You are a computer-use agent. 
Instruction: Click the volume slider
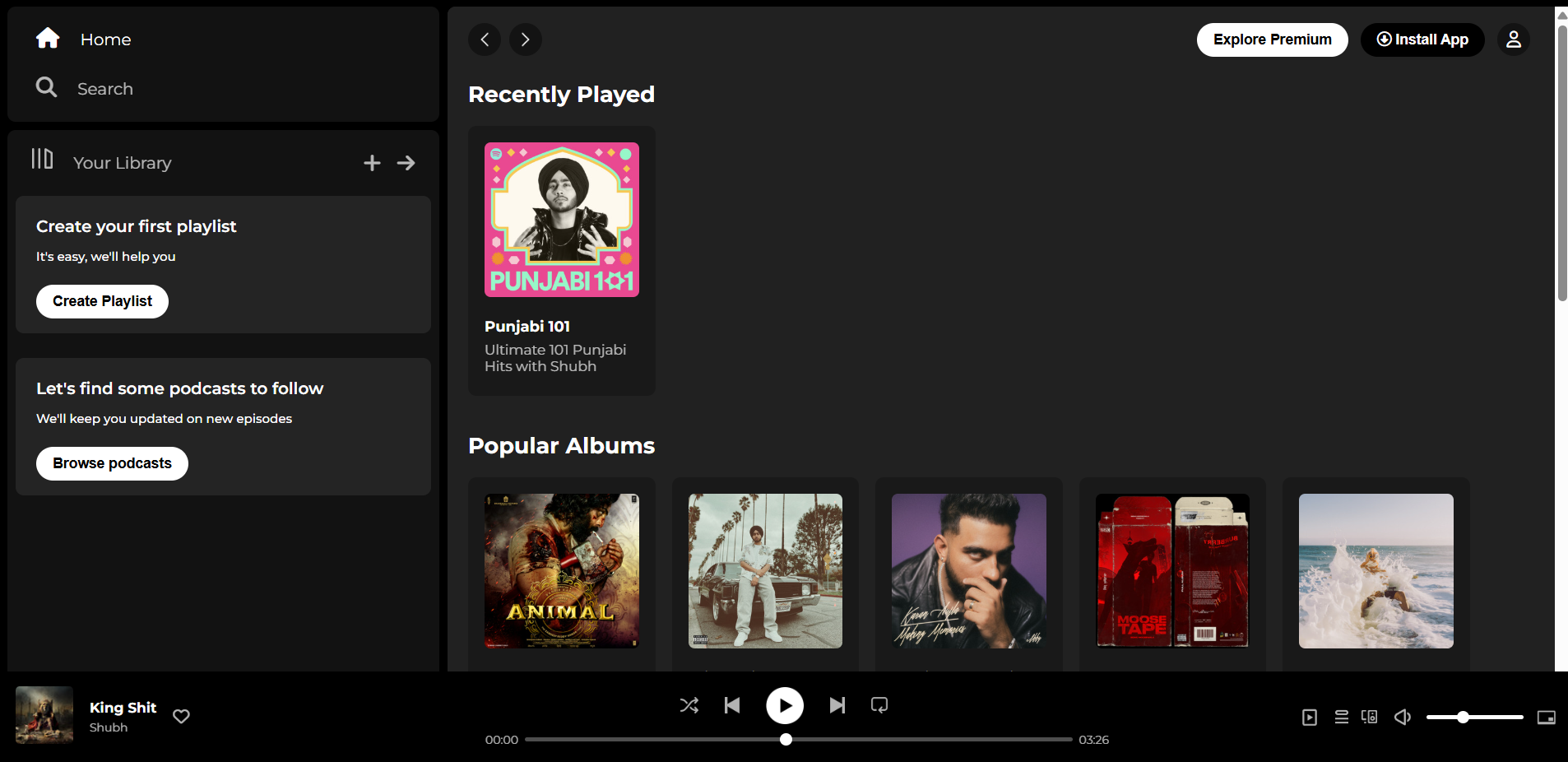1474,718
